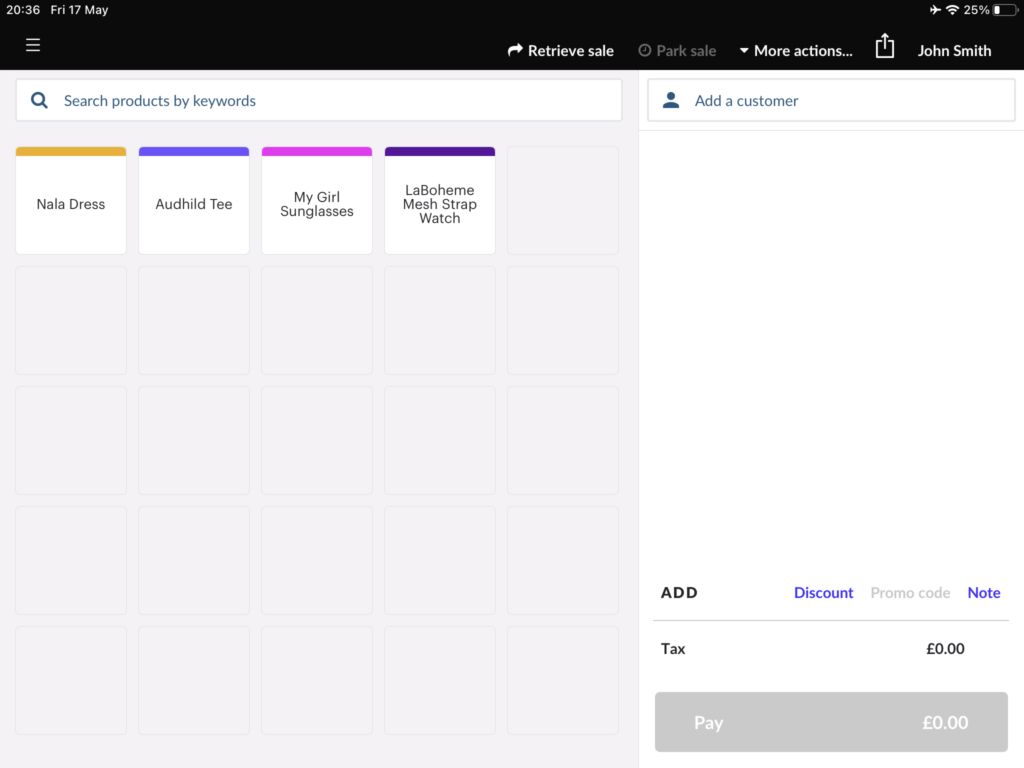Viewport: 1024px width, 768px height.
Task: Select the Tax line to adjust tax
Action: pos(673,648)
